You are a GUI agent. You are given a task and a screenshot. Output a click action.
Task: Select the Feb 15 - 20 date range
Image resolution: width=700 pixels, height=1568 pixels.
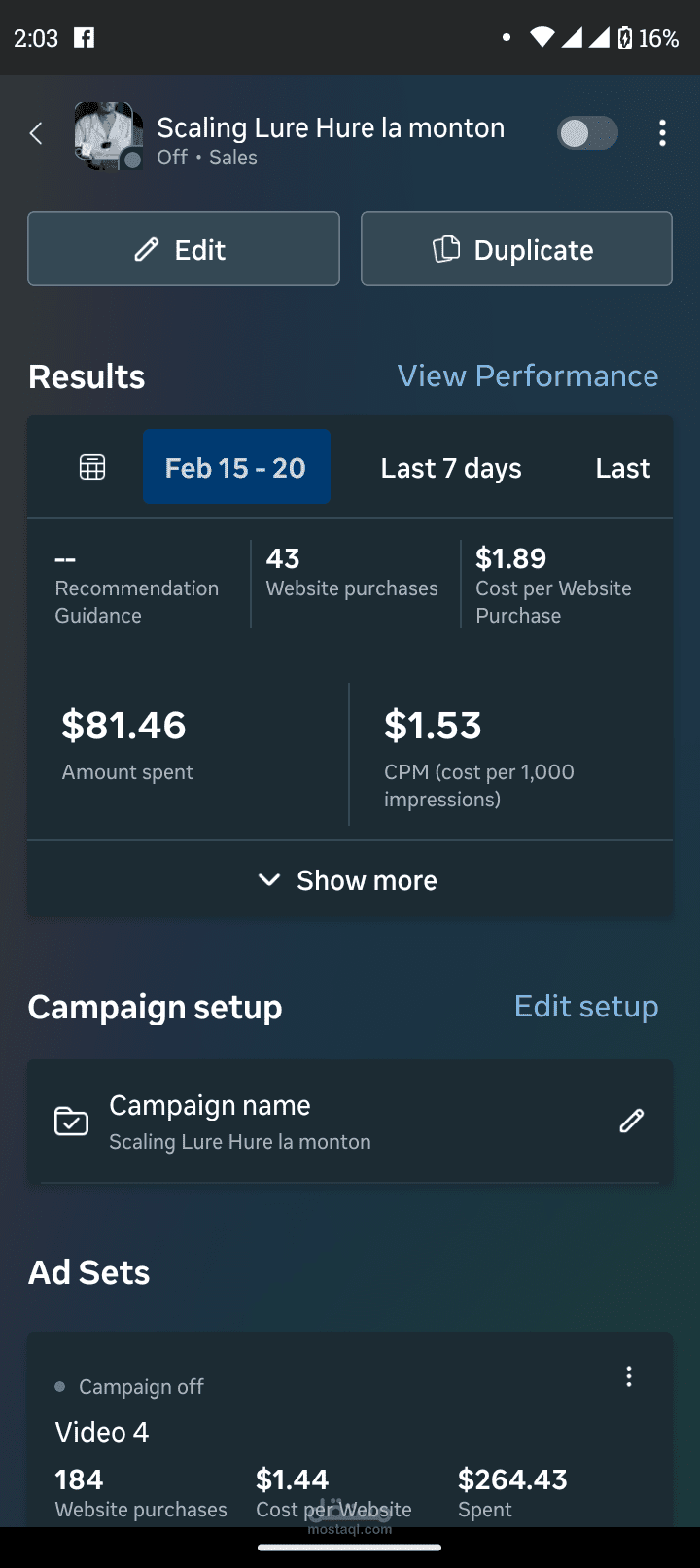coord(236,467)
